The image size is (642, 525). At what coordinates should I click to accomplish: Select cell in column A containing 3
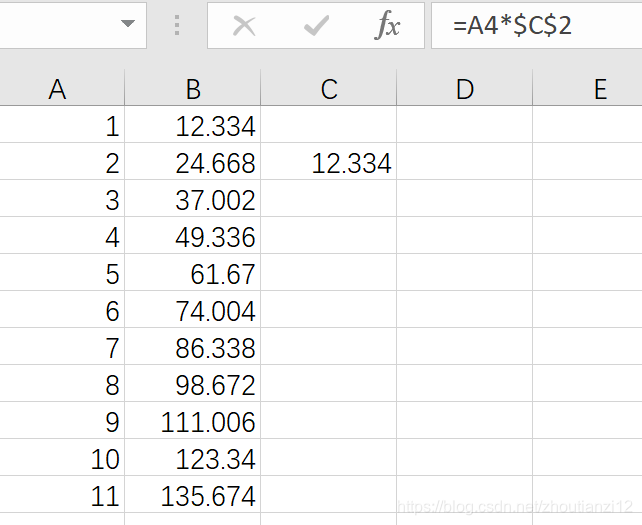[x=62, y=198]
